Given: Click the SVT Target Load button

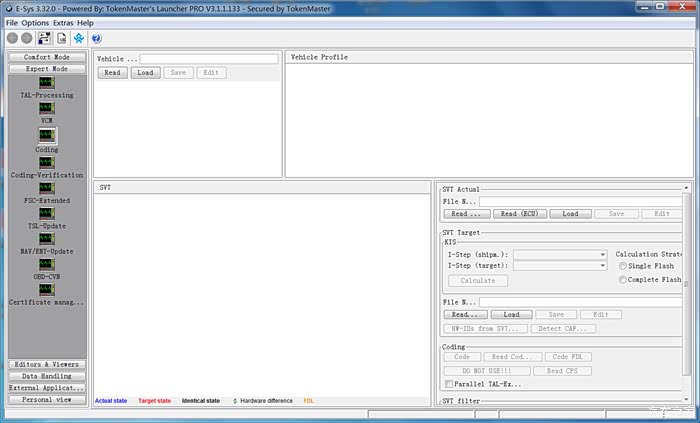Looking at the screenshot, I should tap(511, 315).
